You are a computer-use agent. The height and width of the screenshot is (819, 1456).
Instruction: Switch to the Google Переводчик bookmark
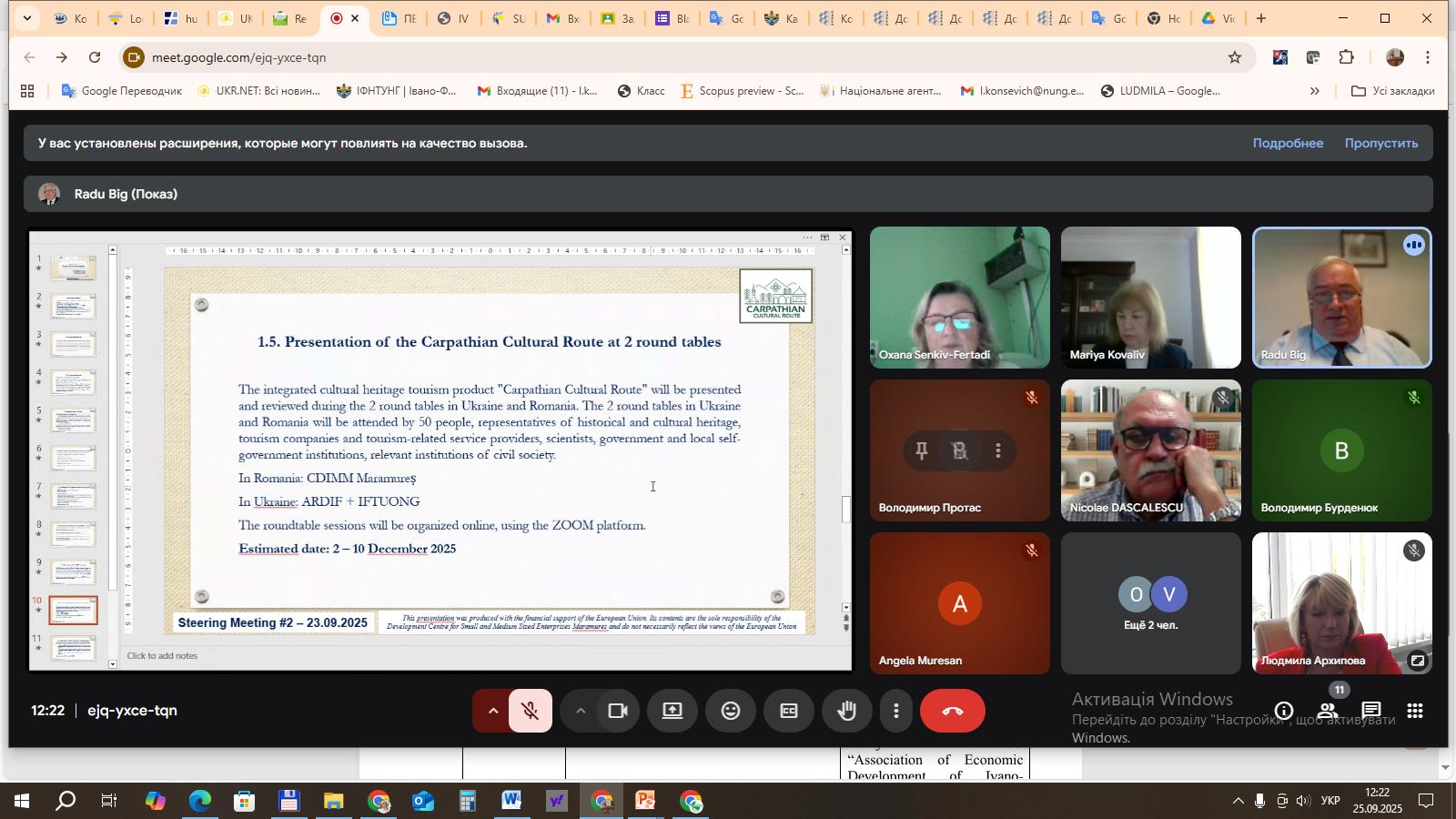(x=122, y=91)
